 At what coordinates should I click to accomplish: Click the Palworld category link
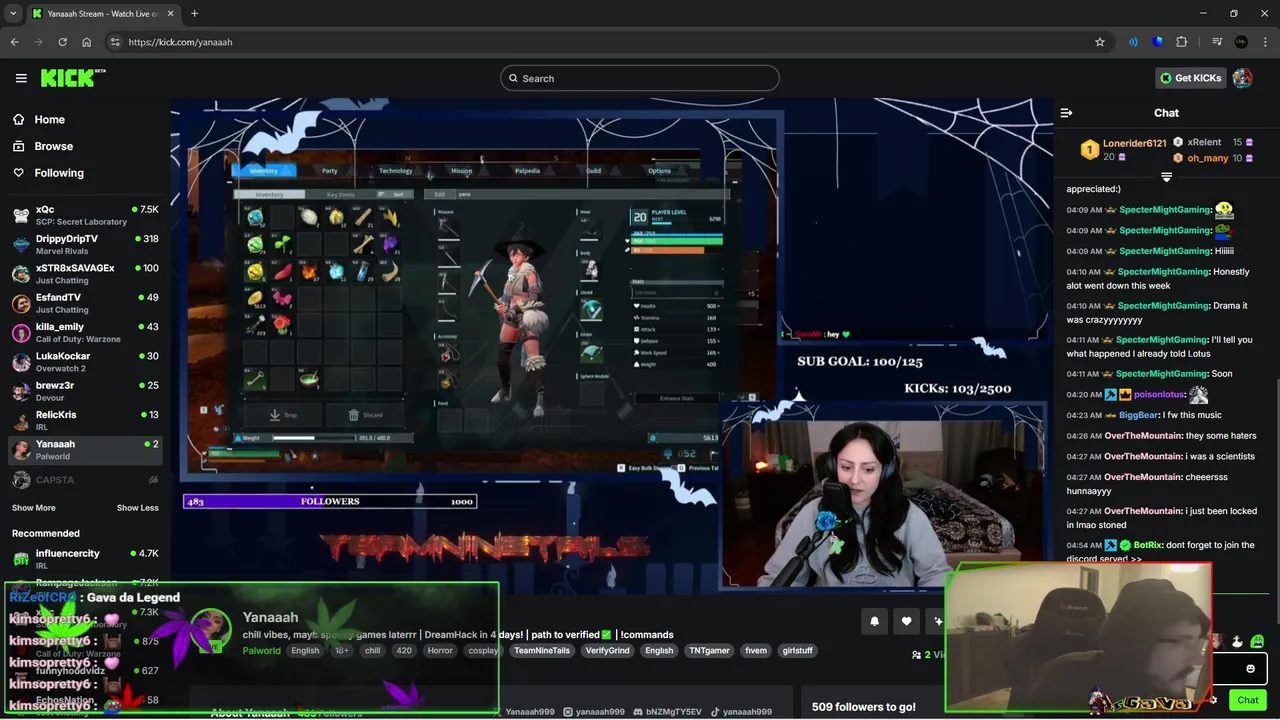coord(261,650)
